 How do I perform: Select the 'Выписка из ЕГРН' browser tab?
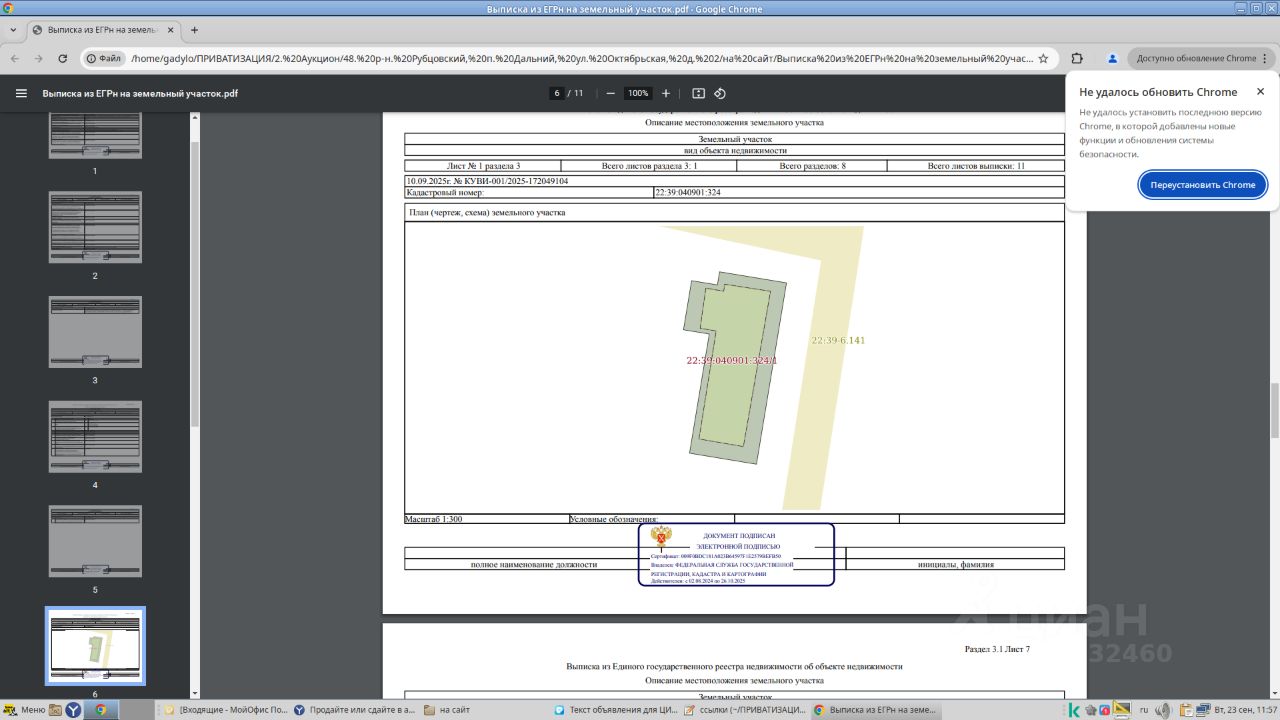(102, 30)
